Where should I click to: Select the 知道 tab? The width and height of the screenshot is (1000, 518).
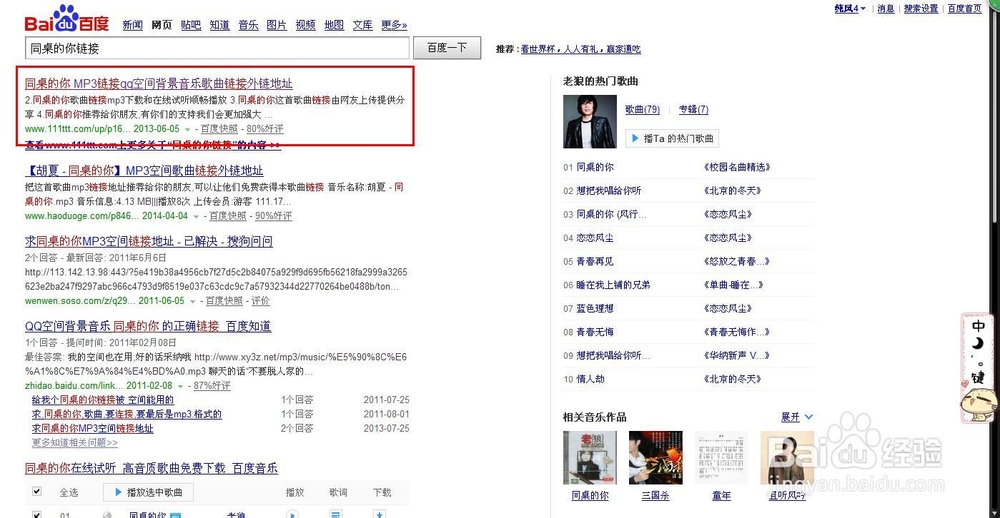pos(219,25)
